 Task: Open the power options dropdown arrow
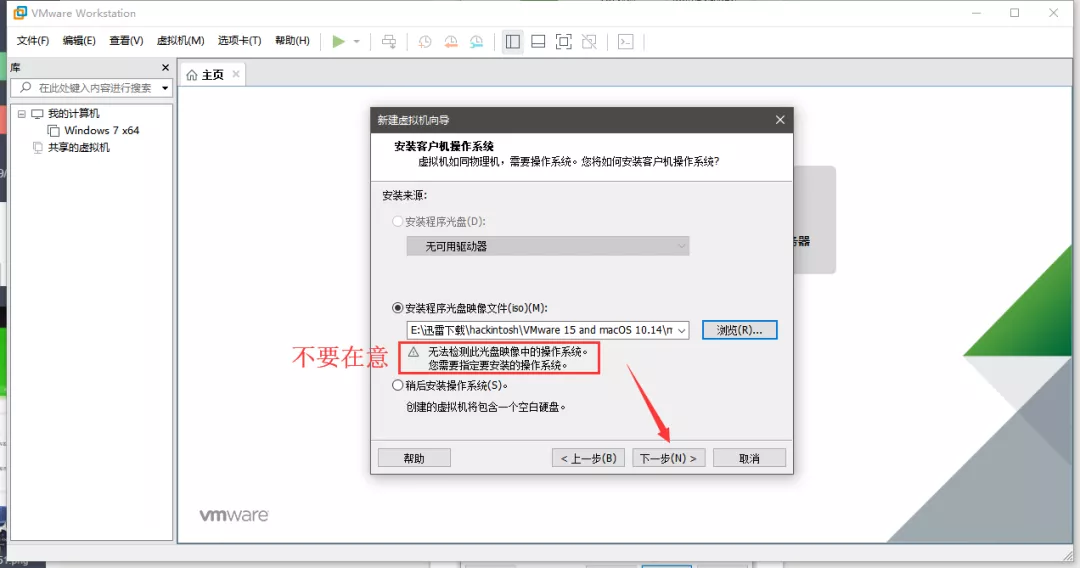pos(357,41)
